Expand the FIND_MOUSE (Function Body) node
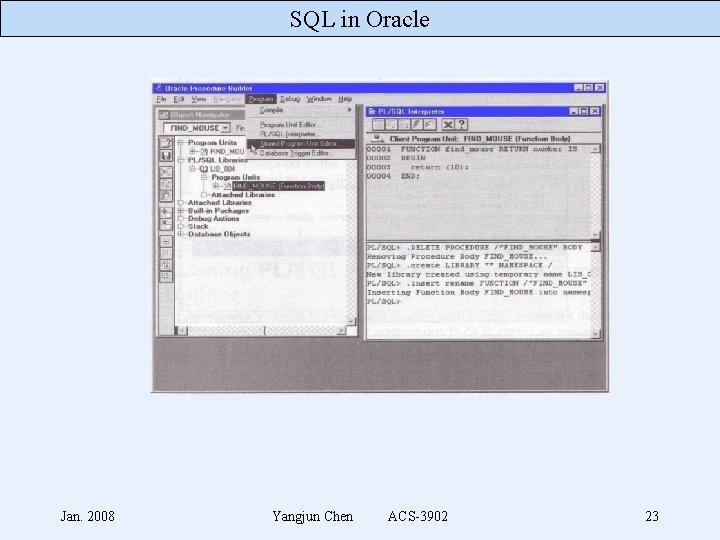Image resolution: width=720 pixels, height=540 pixels. 215,186
